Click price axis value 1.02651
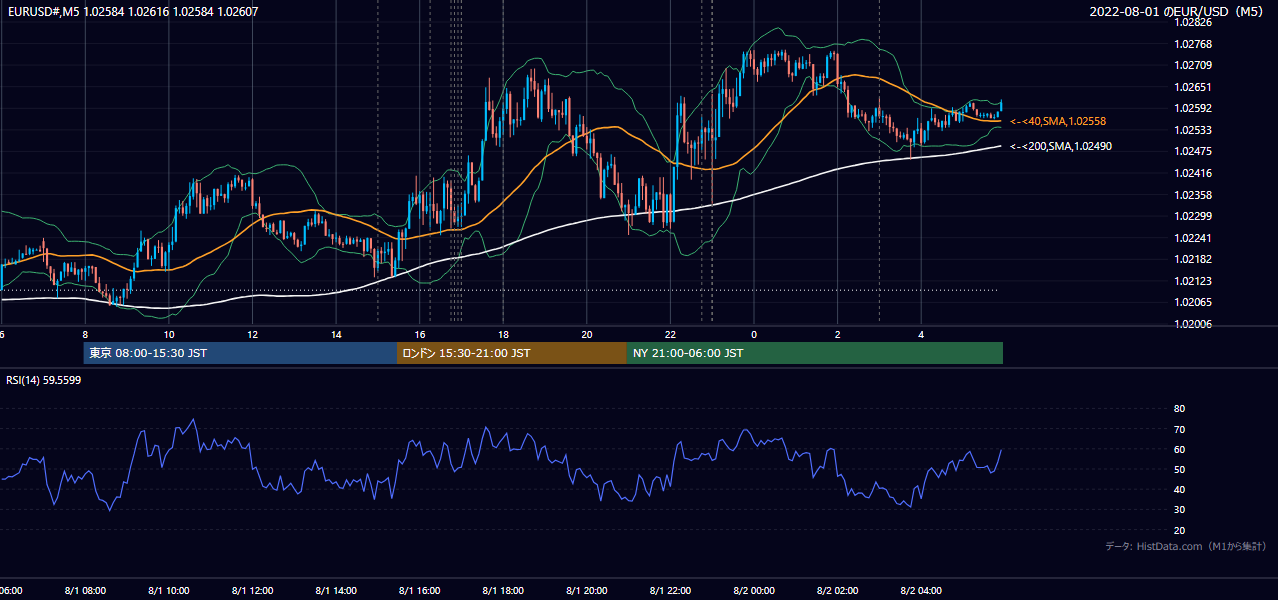 1193,87
